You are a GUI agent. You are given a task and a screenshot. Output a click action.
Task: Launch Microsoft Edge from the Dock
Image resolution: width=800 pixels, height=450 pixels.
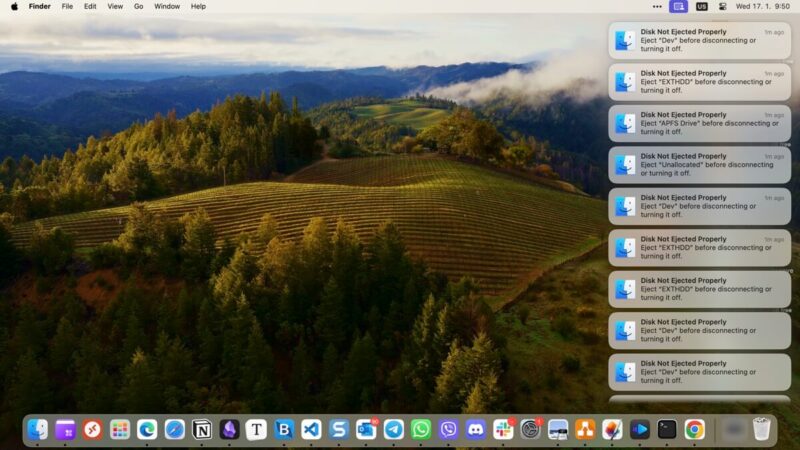pyautogui.click(x=147, y=430)
